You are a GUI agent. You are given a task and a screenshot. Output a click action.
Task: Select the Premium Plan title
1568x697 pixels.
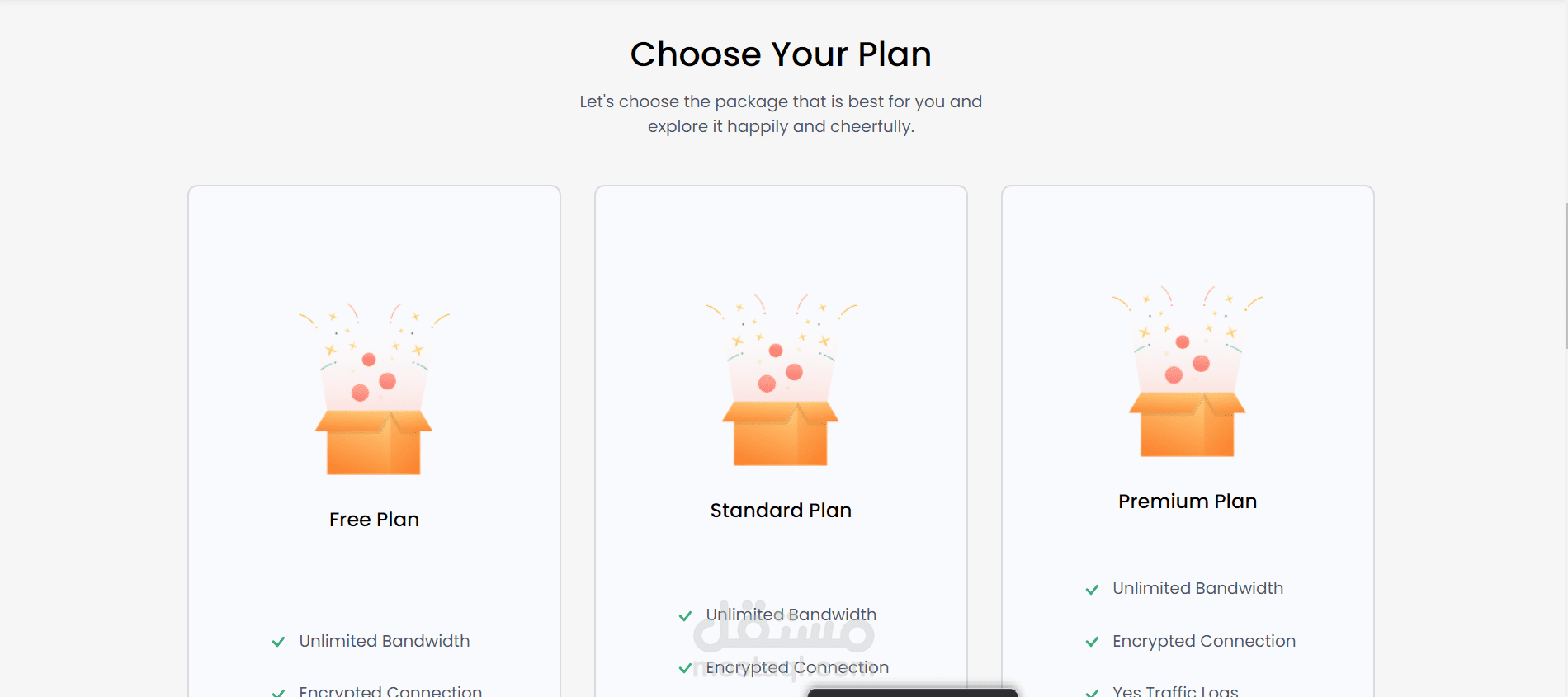point(1188,502)
